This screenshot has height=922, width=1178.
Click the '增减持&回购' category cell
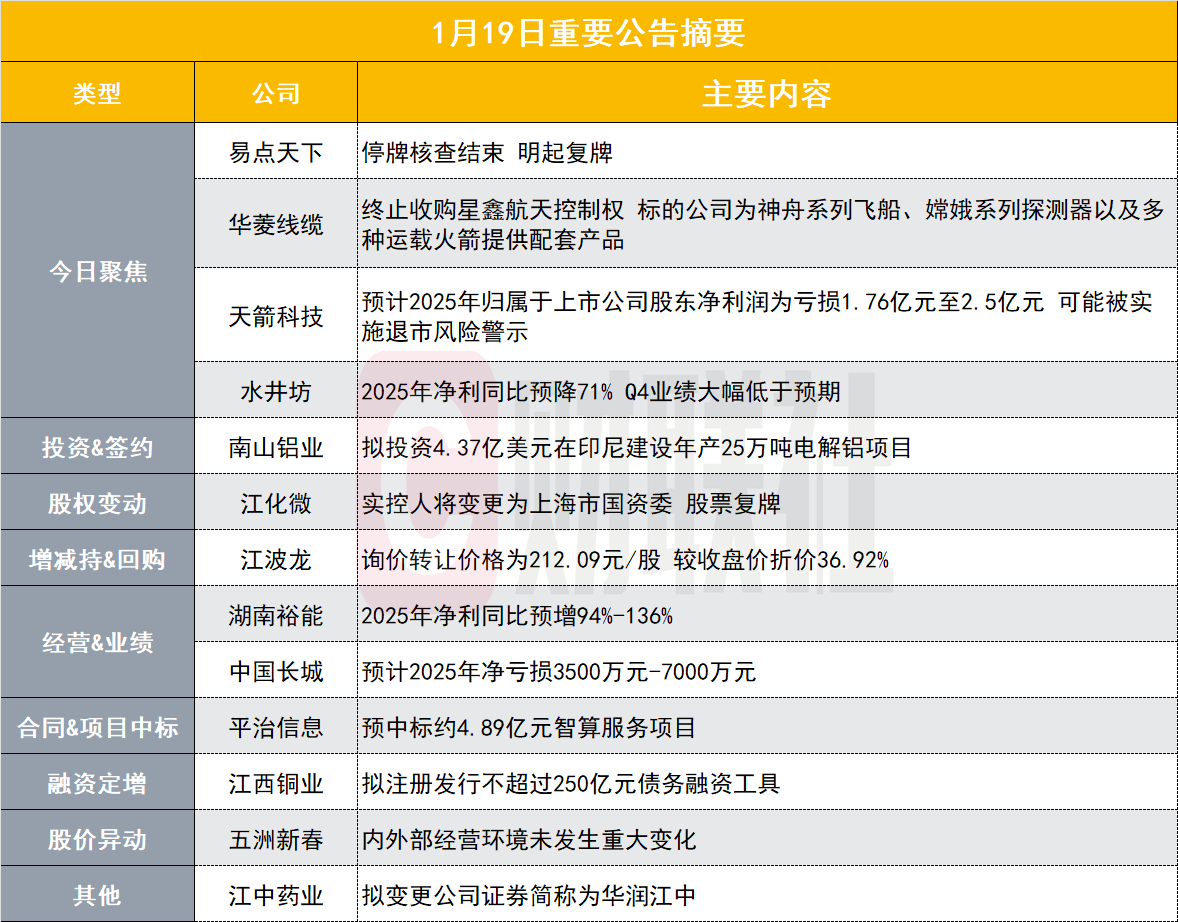click(x=98, y=560)
